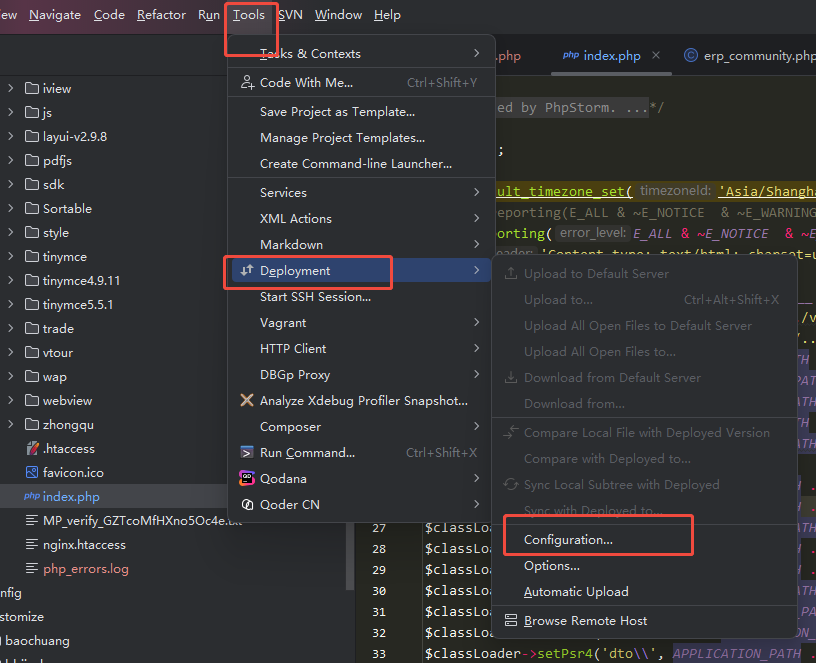The height and width of the screenshot is (663, 816).
Task: Click the Browse Remote Host icon
Action: [x=511, y=620]
